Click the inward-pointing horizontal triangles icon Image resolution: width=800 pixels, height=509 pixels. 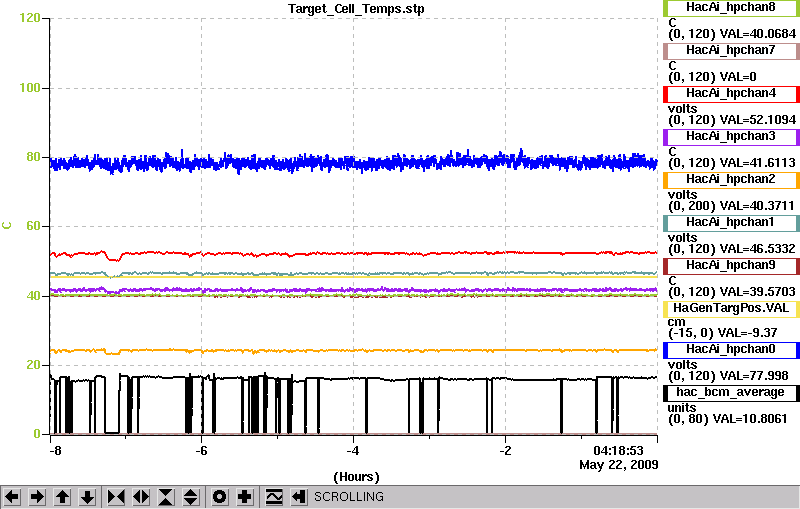pyautogui.click(x=116, y=497)
